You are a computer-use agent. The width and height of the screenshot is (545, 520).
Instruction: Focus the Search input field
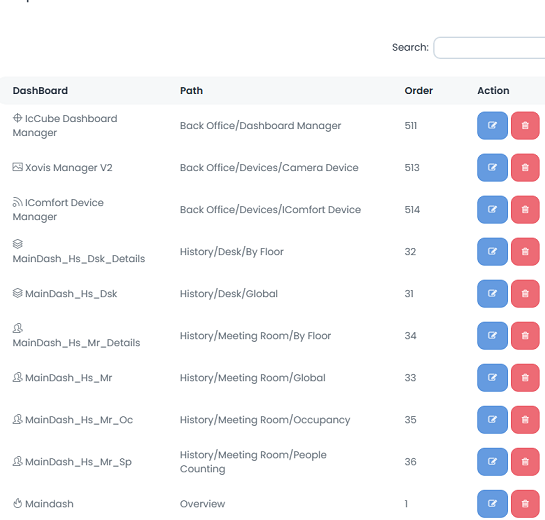489,48
